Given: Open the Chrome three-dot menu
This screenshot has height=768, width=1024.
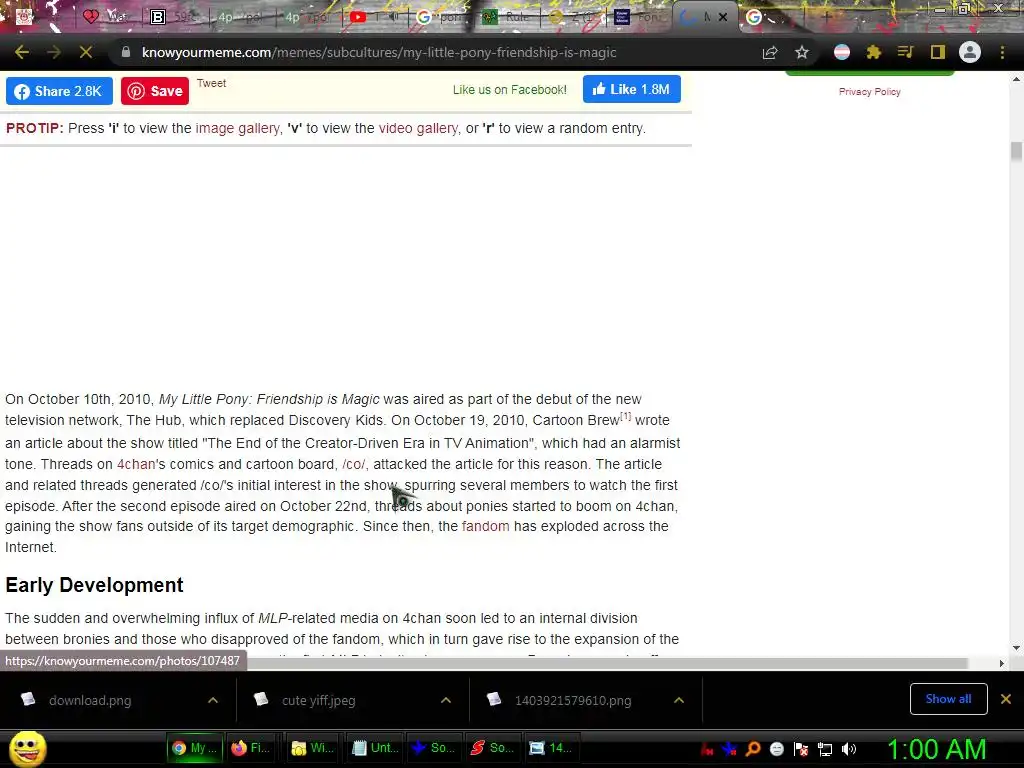Looking at the screenshot, I should (x=1002, y=52).
